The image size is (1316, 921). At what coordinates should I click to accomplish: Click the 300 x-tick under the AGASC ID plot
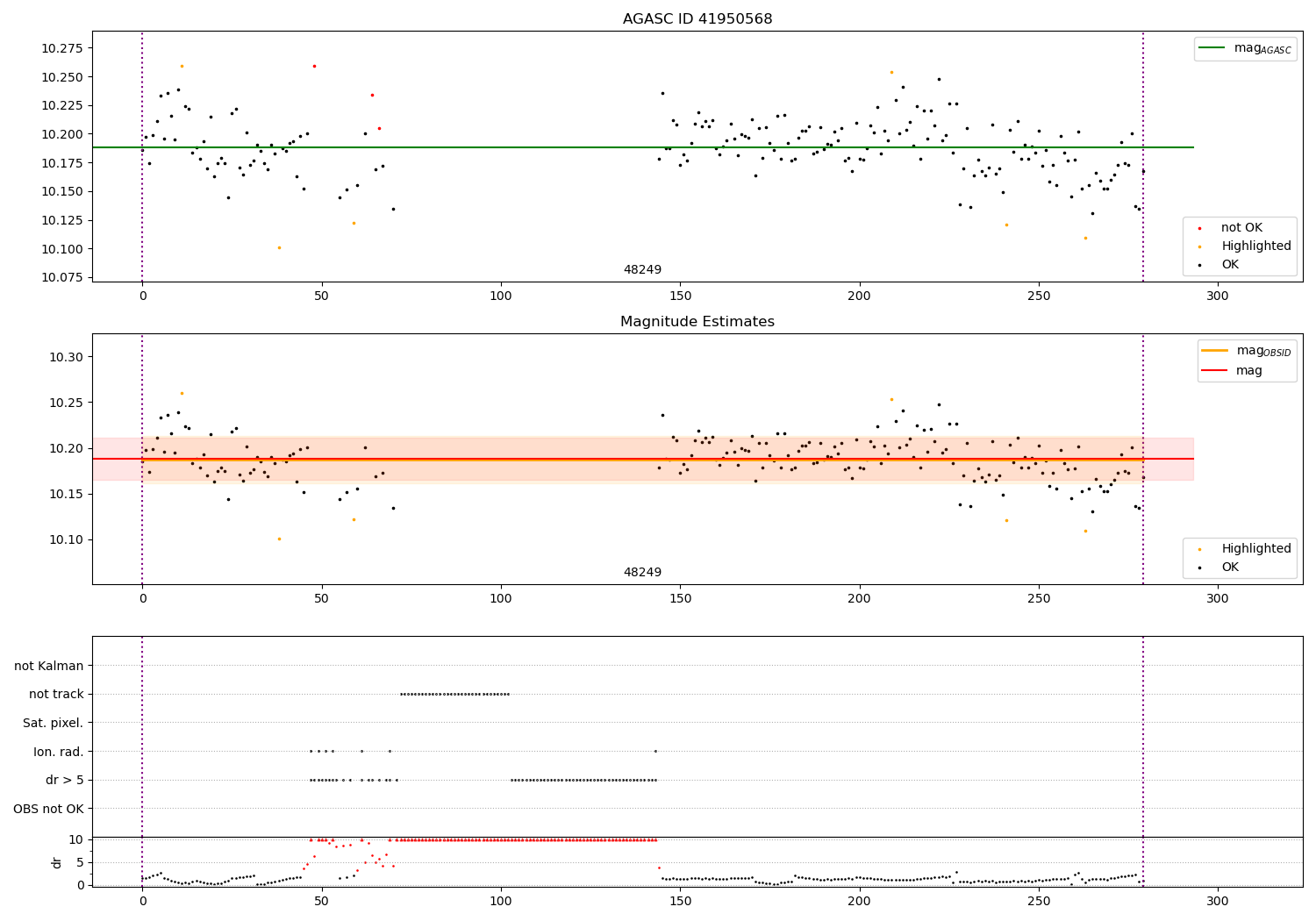pos(1218,296)
